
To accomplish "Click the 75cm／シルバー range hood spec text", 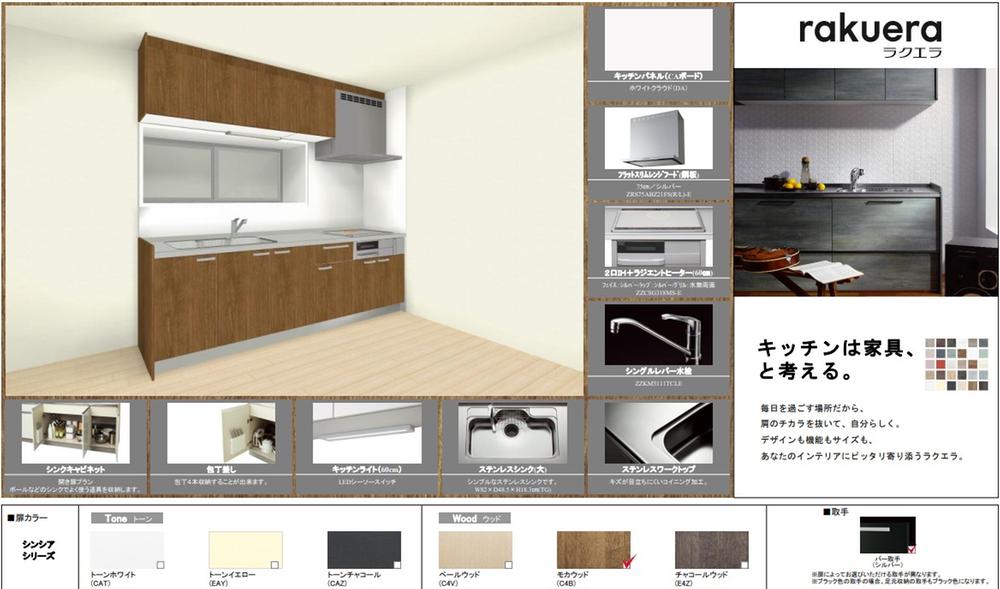I will pos(659,186).
